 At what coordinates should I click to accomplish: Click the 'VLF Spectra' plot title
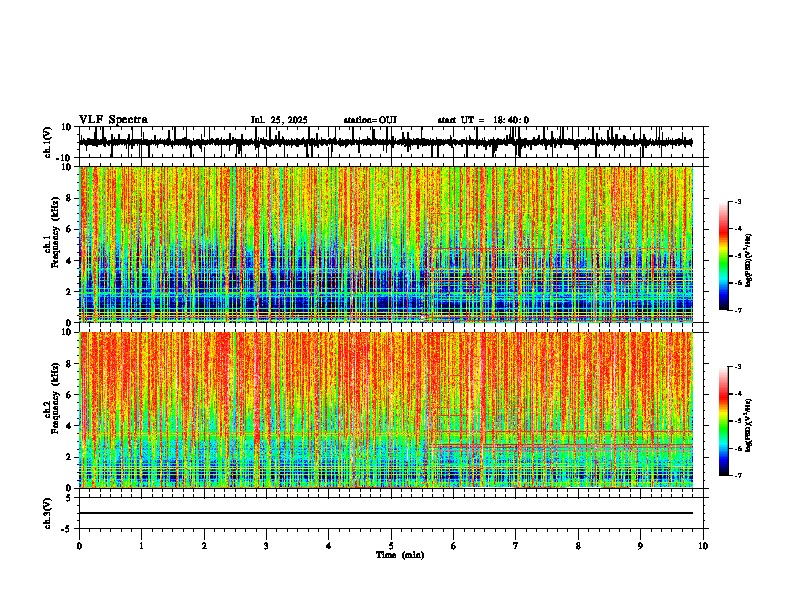click(113, 120)
